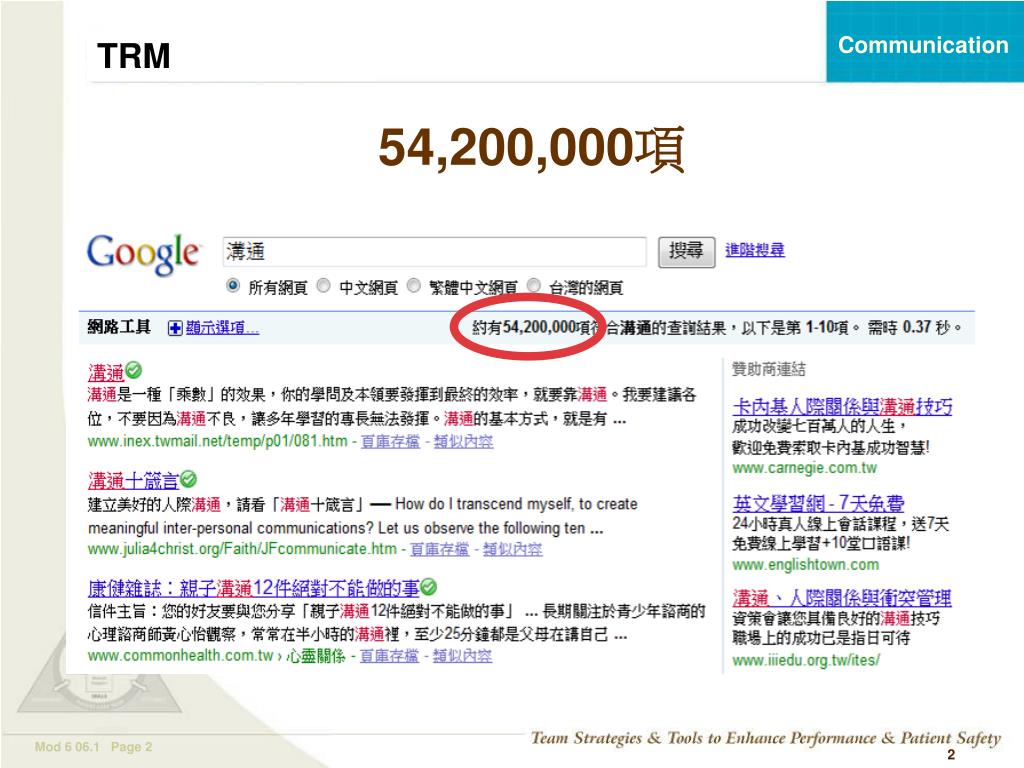Select the 繁體中文網頁 radio button
Viewport: 1024px width, 768px height.
(x=413, y=285)
